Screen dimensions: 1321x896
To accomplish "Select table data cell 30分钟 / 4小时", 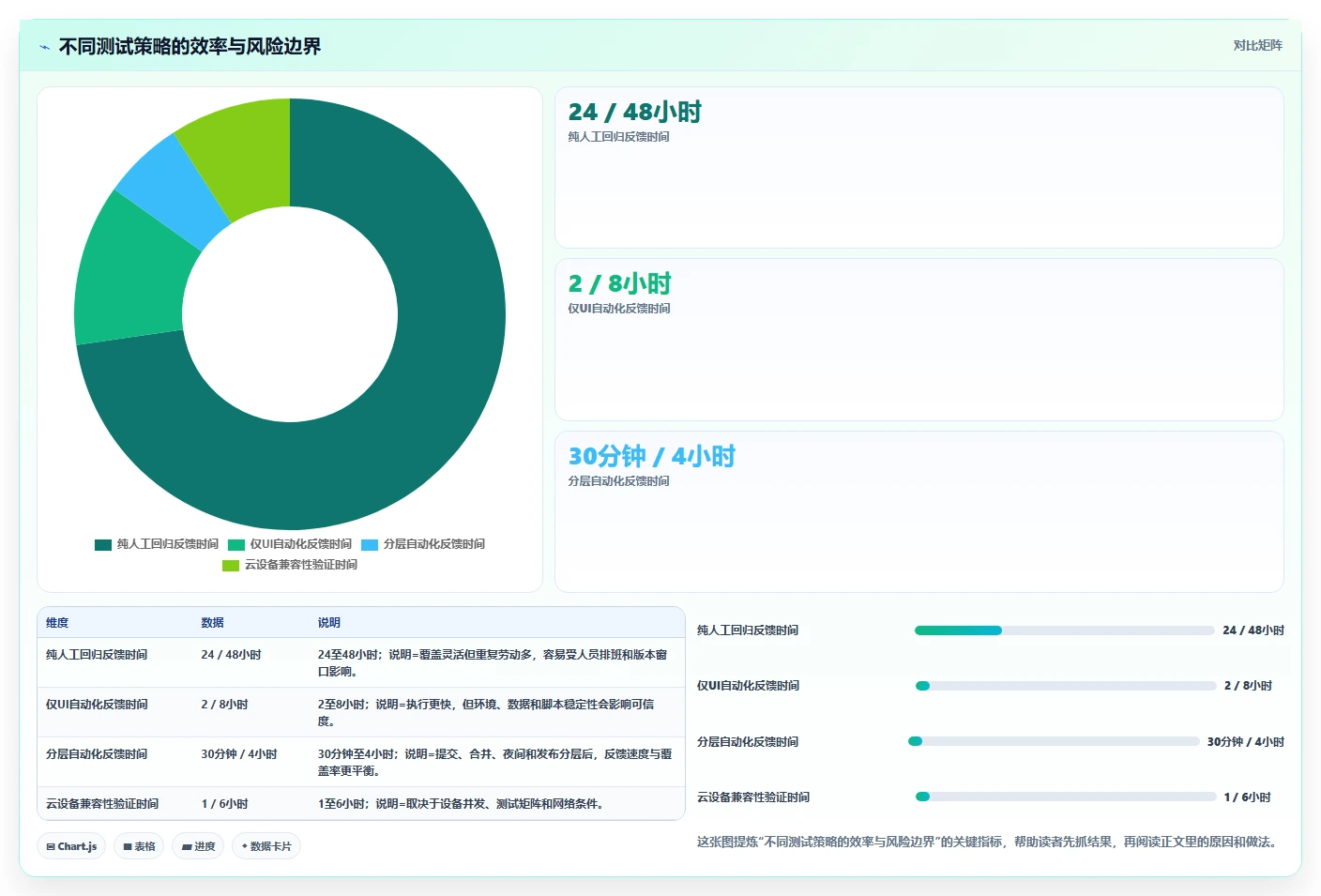I will click(x=239, y=754).
